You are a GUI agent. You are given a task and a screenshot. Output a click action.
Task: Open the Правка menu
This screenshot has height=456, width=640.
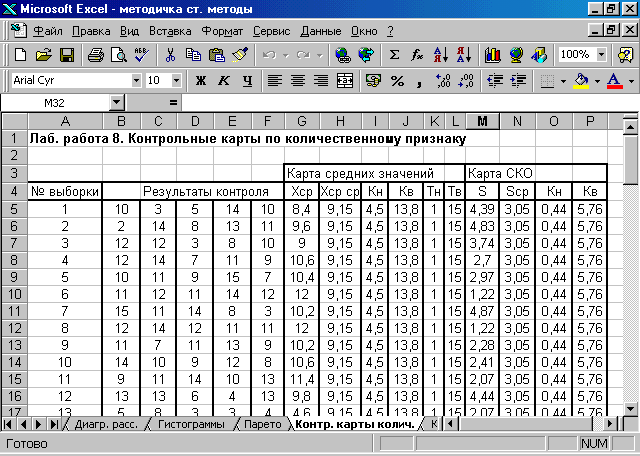click(x=91, y=31)
